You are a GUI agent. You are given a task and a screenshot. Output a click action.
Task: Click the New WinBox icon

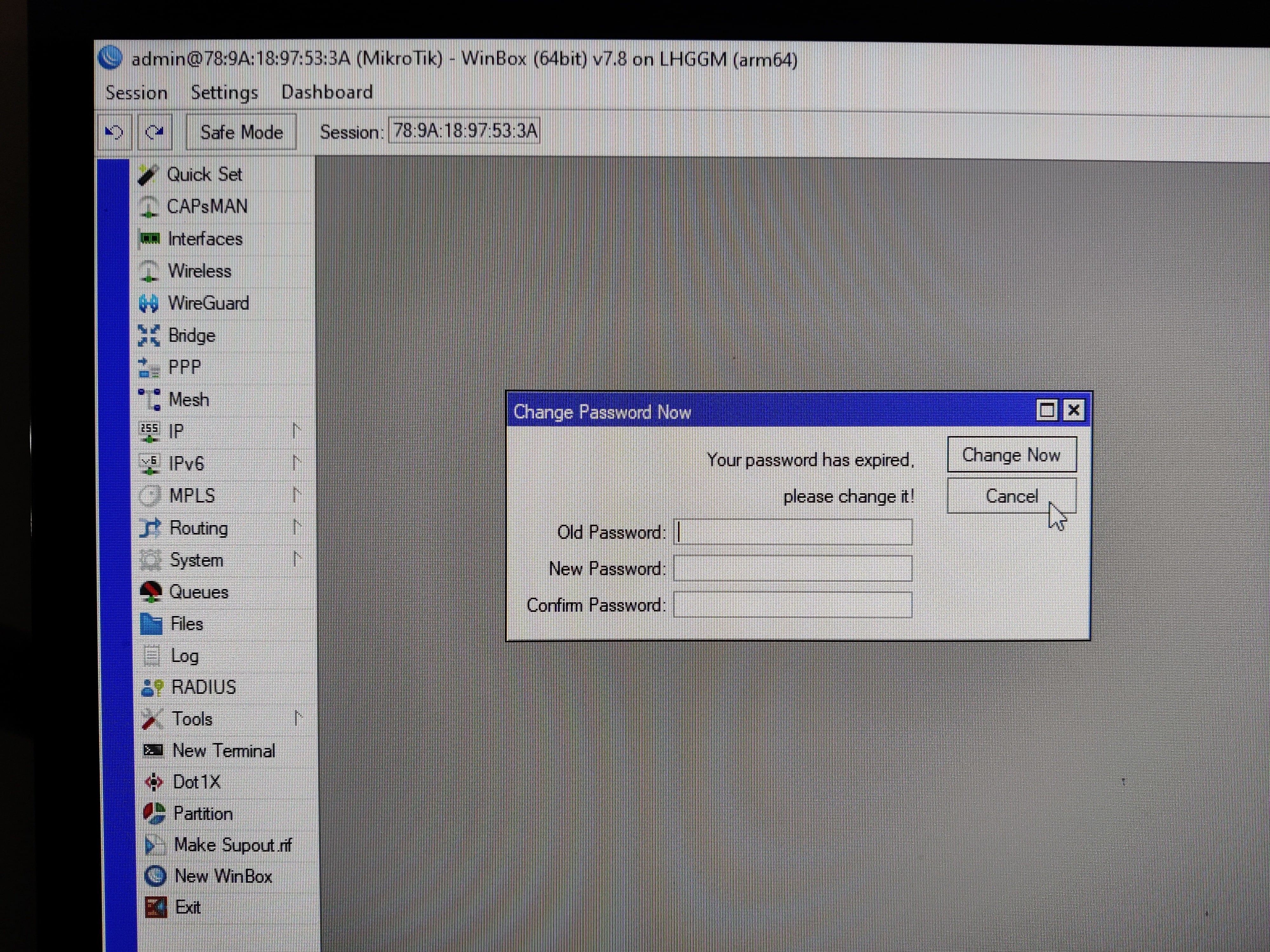[x=155, y=876]
